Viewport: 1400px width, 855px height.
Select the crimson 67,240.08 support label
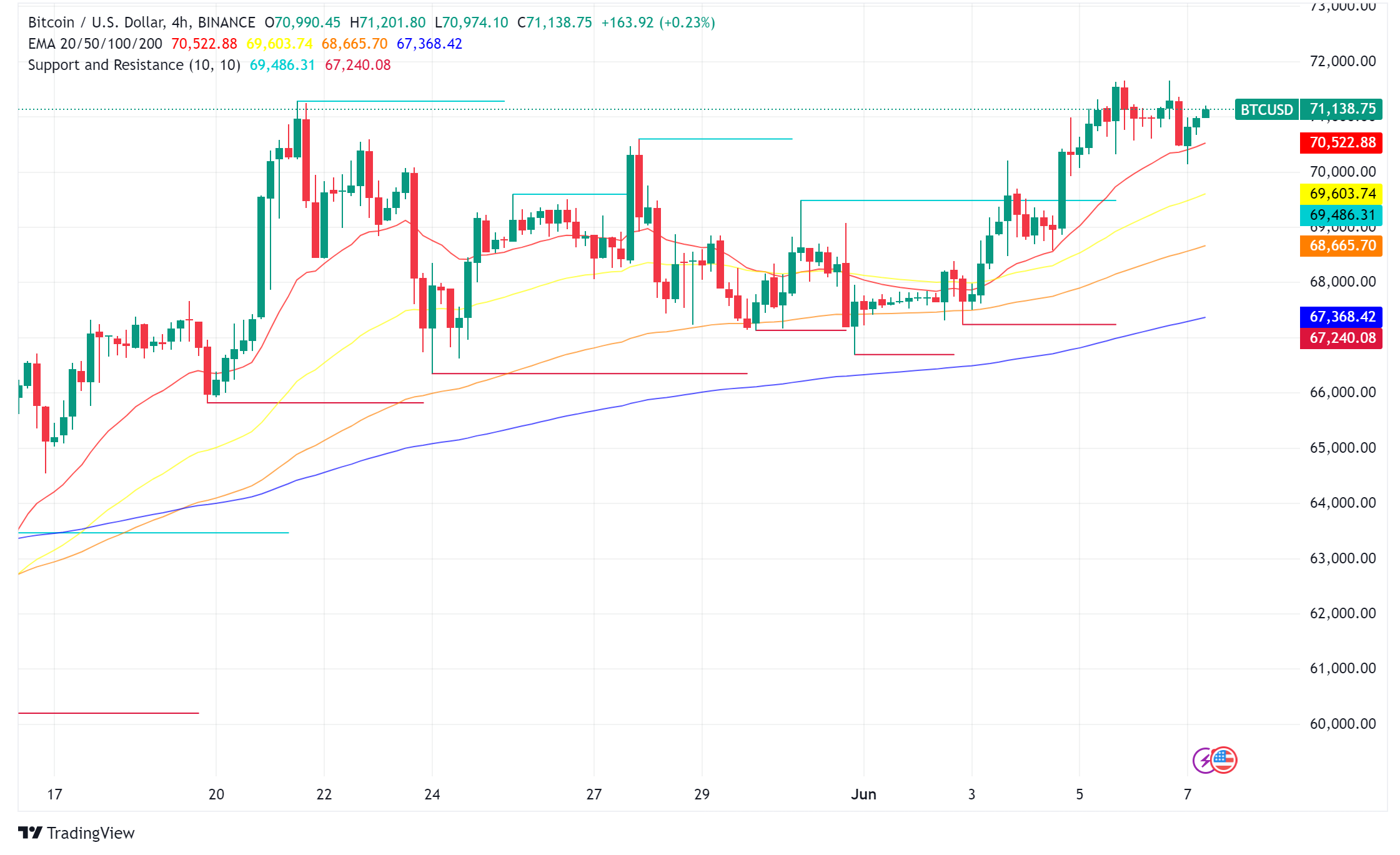click(1342, 338)
